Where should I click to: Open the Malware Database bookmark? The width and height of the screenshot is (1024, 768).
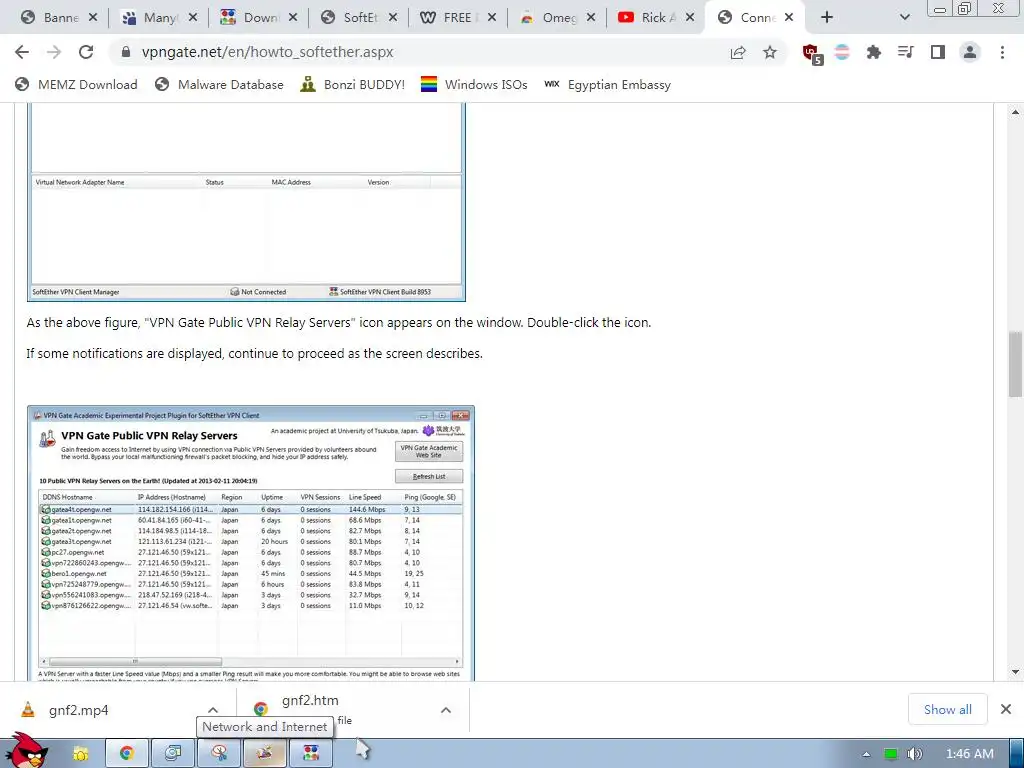tap(219, 85)
